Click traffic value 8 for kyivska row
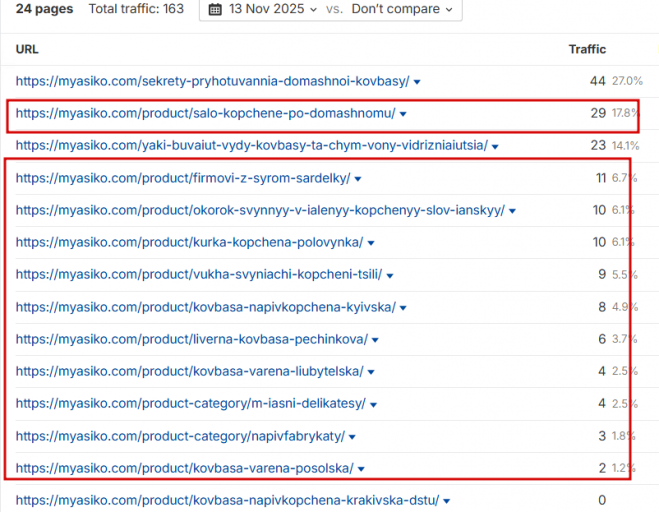 tap(602, 307)
